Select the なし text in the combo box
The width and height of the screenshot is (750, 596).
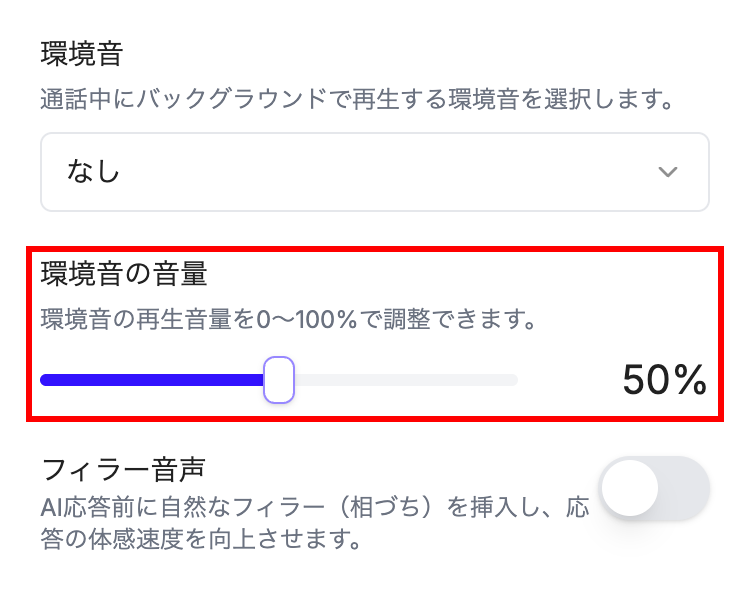click(93, 171)
